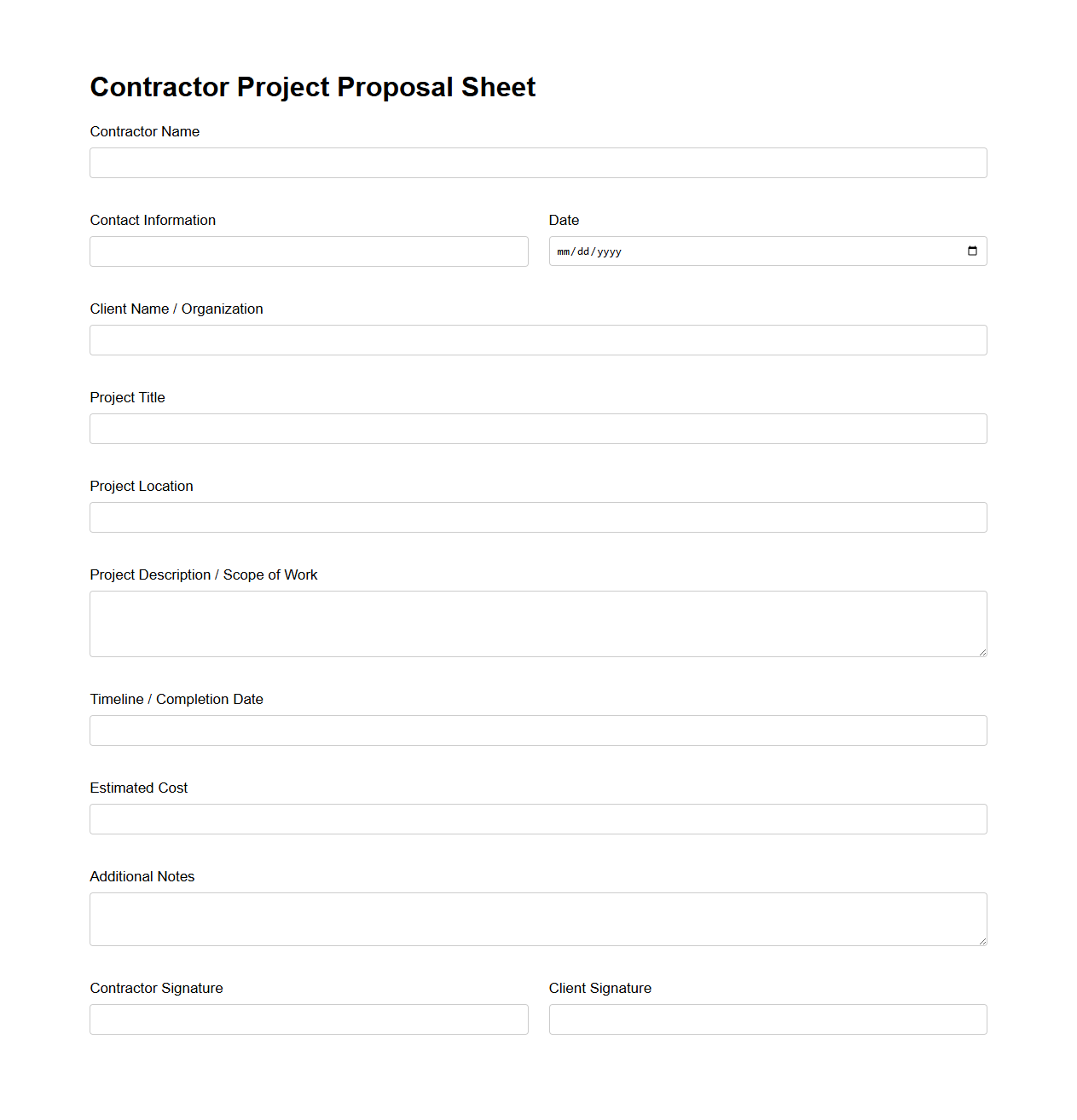
Task: Click the Project Location input box
Action: [x=537, y=517]
